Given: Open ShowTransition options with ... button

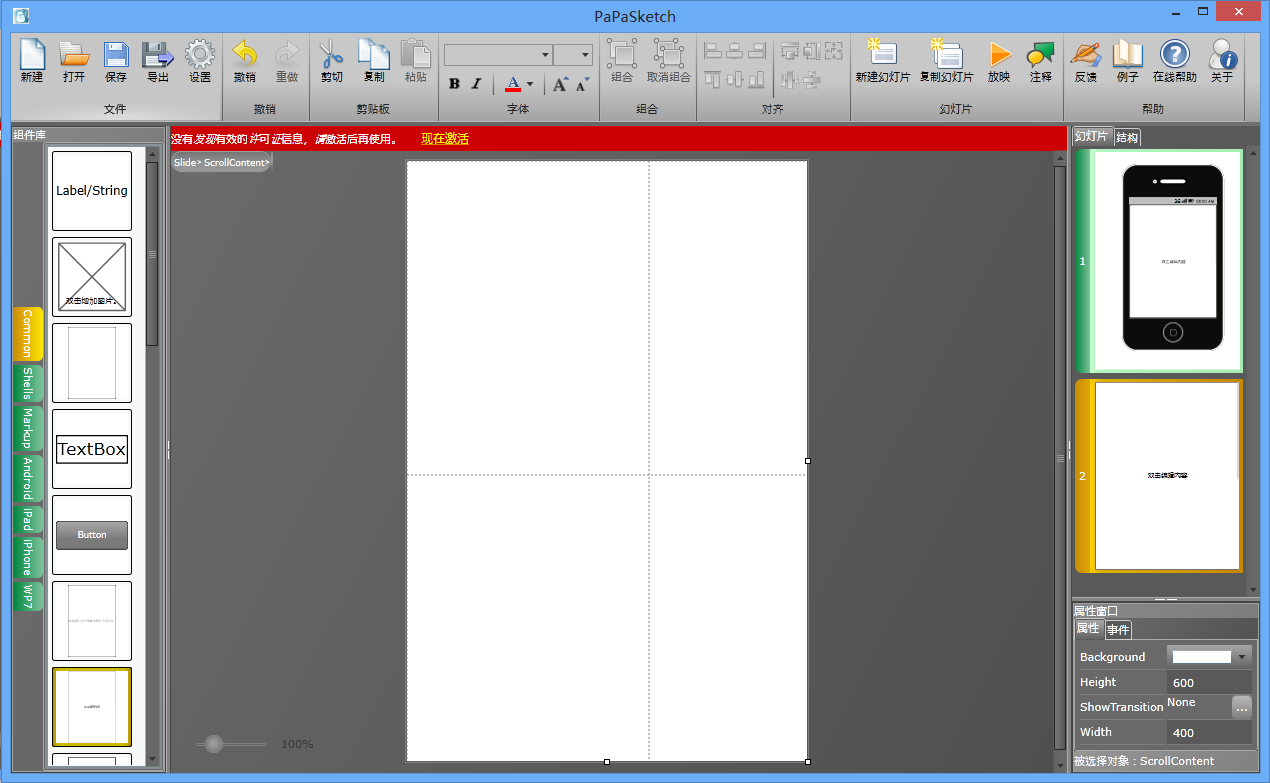Looking at the screenshot, I should coord(1241,707).
